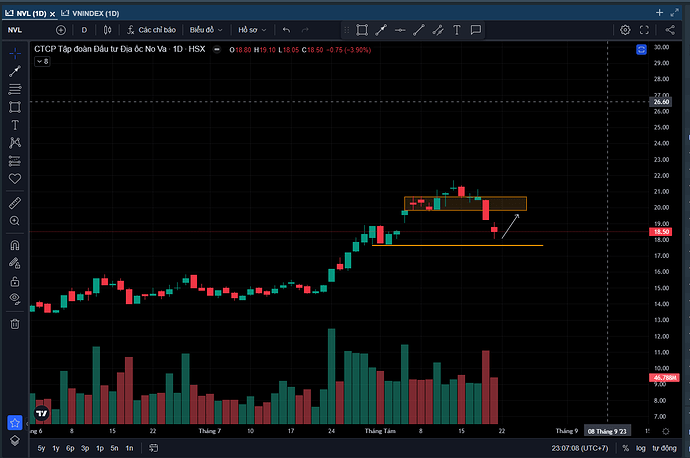Click the blue sync button near price scale
This screenshot has height=458, width=690.
(x=641, y=50)
